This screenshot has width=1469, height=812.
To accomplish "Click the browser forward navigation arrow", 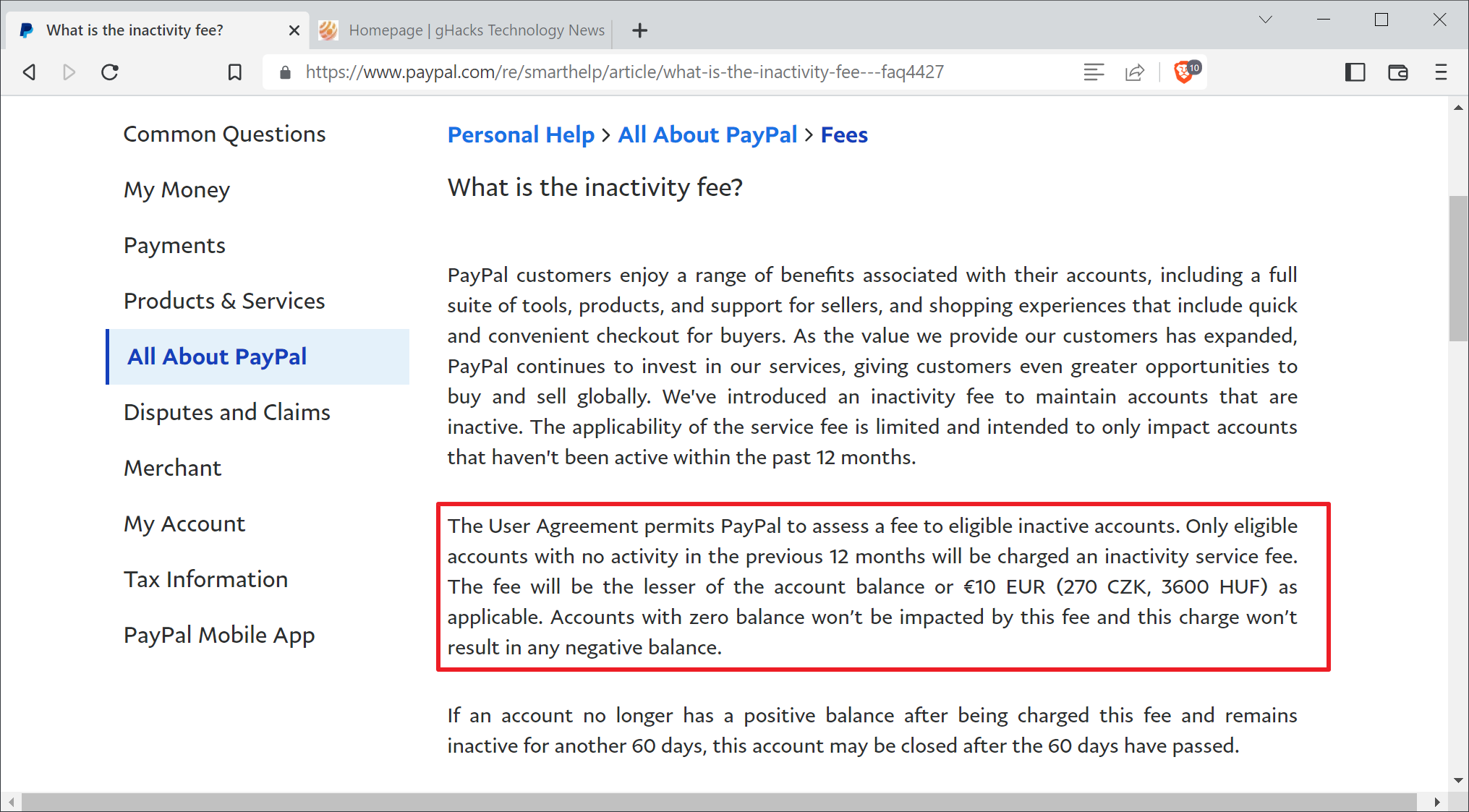I will (70, 71).
